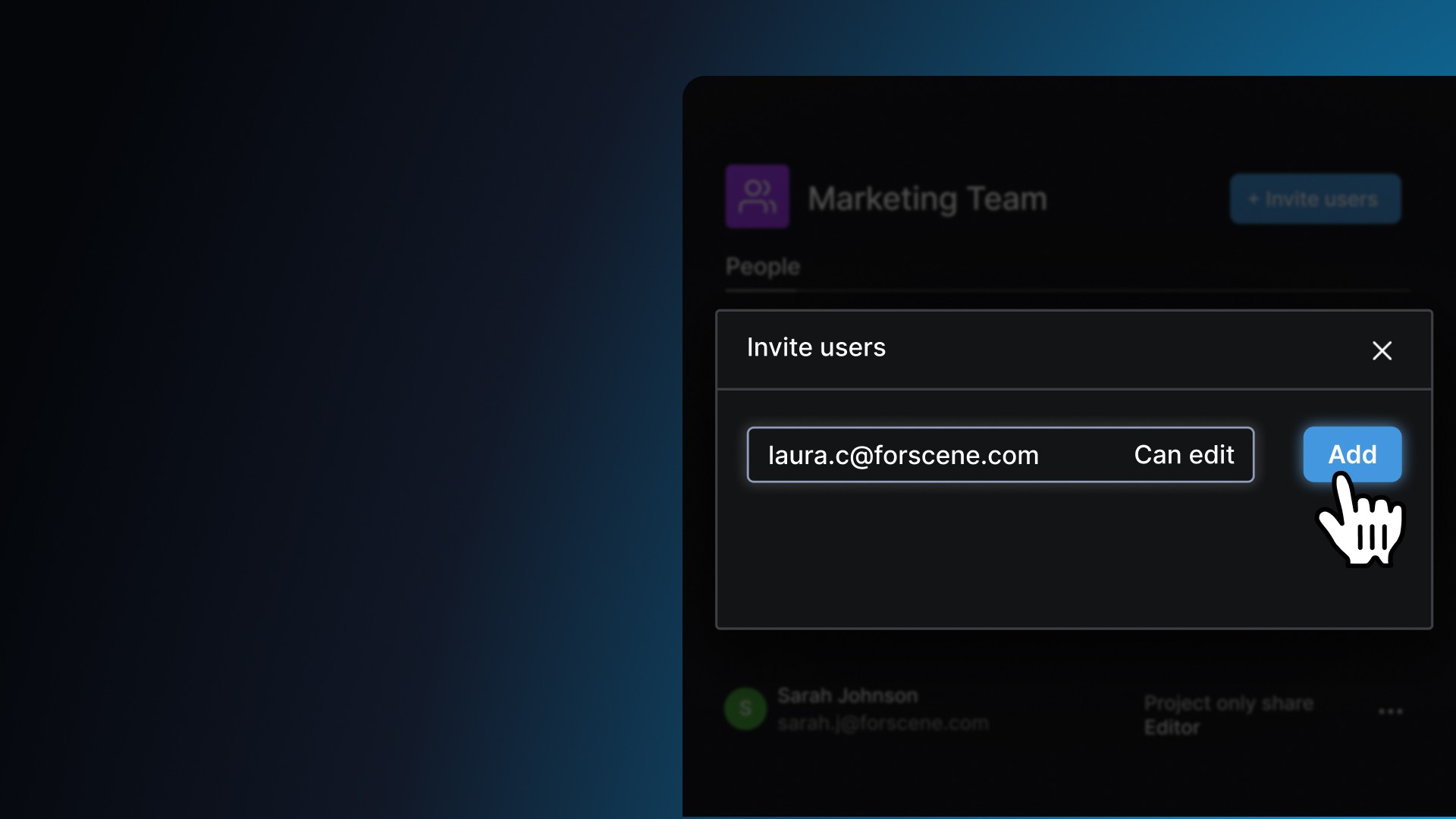Close the Invite users dialog
Viewport: 1456px width, 819px height.
coord(1382,350)
